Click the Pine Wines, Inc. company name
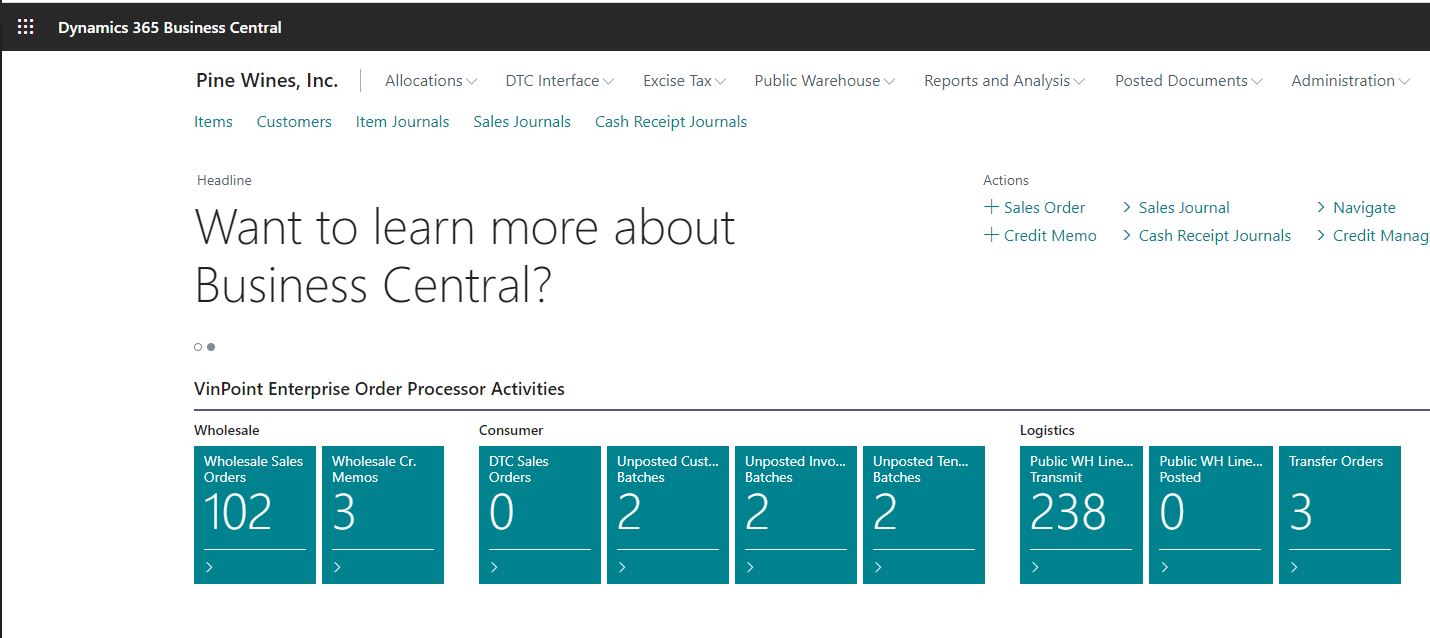 pos(267,81)
